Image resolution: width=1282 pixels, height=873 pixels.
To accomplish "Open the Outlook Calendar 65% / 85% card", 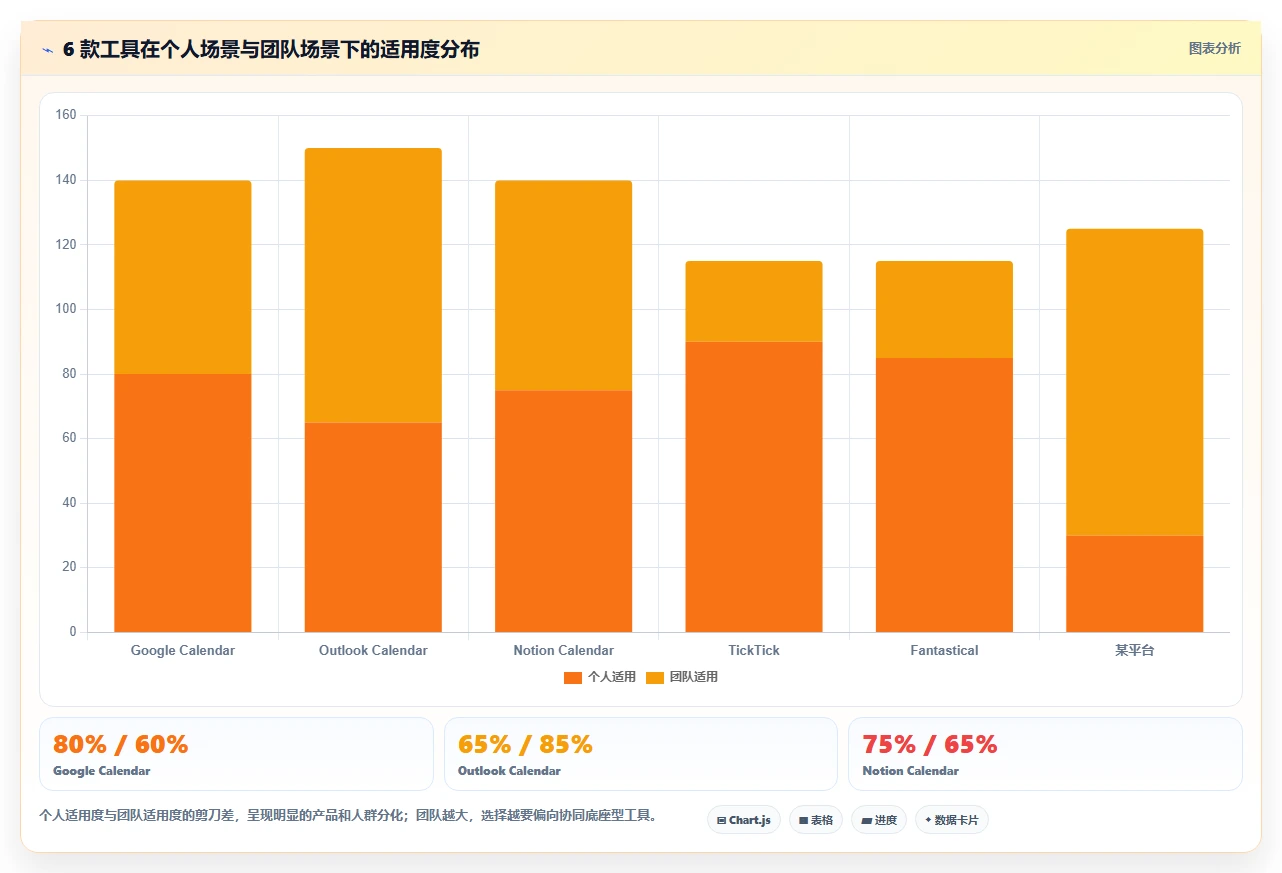I will click(x=641, y=754).
